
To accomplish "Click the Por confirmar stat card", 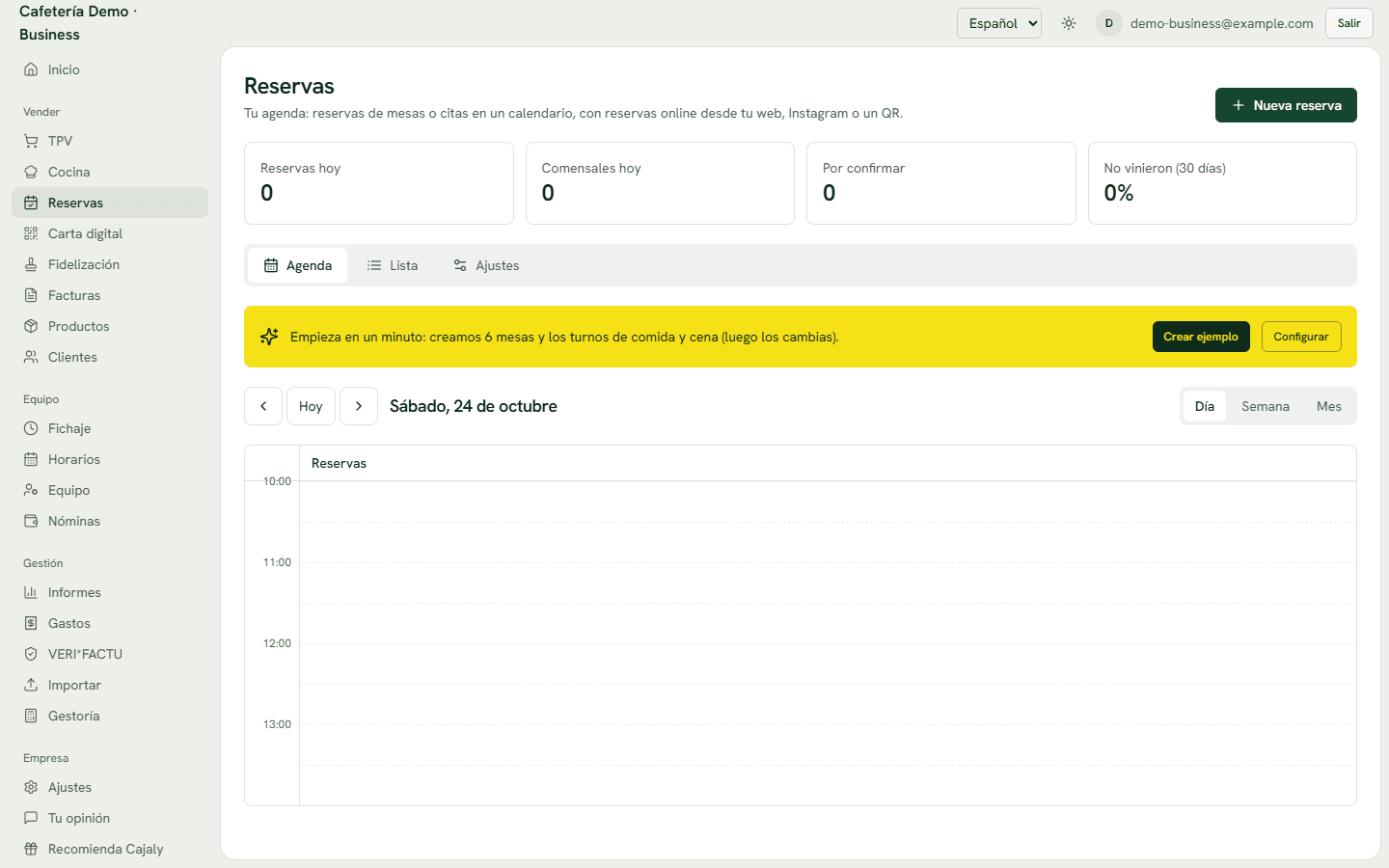I will pyautogui.click(x=941, y=183).
